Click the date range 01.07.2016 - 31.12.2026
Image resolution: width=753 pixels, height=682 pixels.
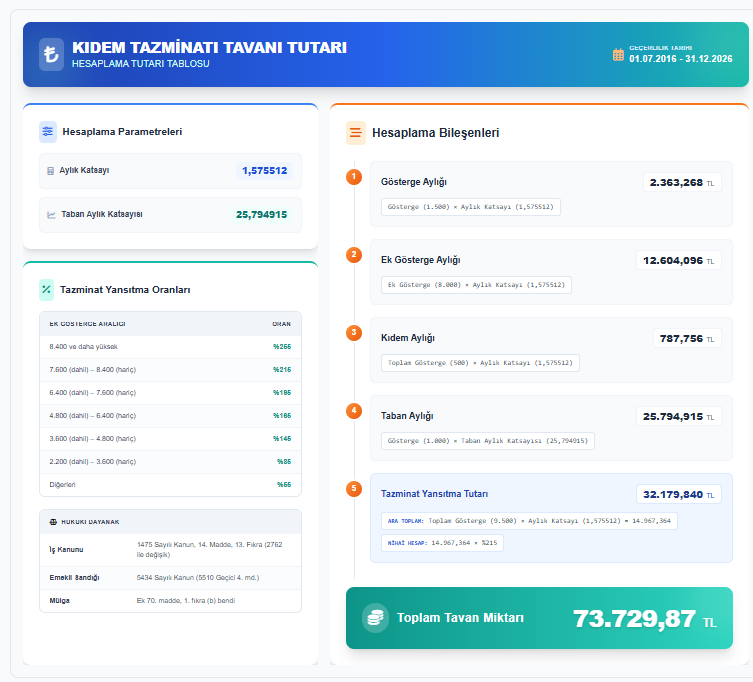(x=681, y=59)
